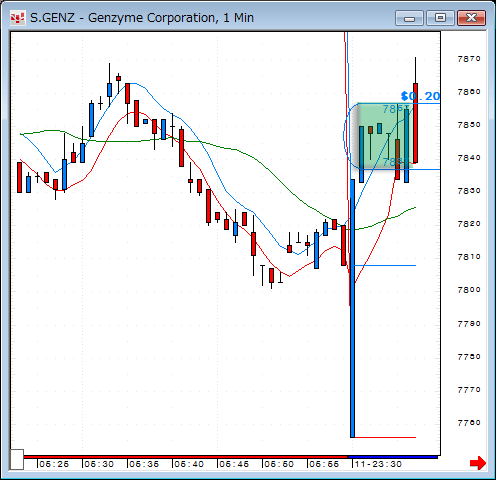This screenshot has width=496, height=480.
Task: Click the 7790 price axis label
Action: (x=469, y=324)
